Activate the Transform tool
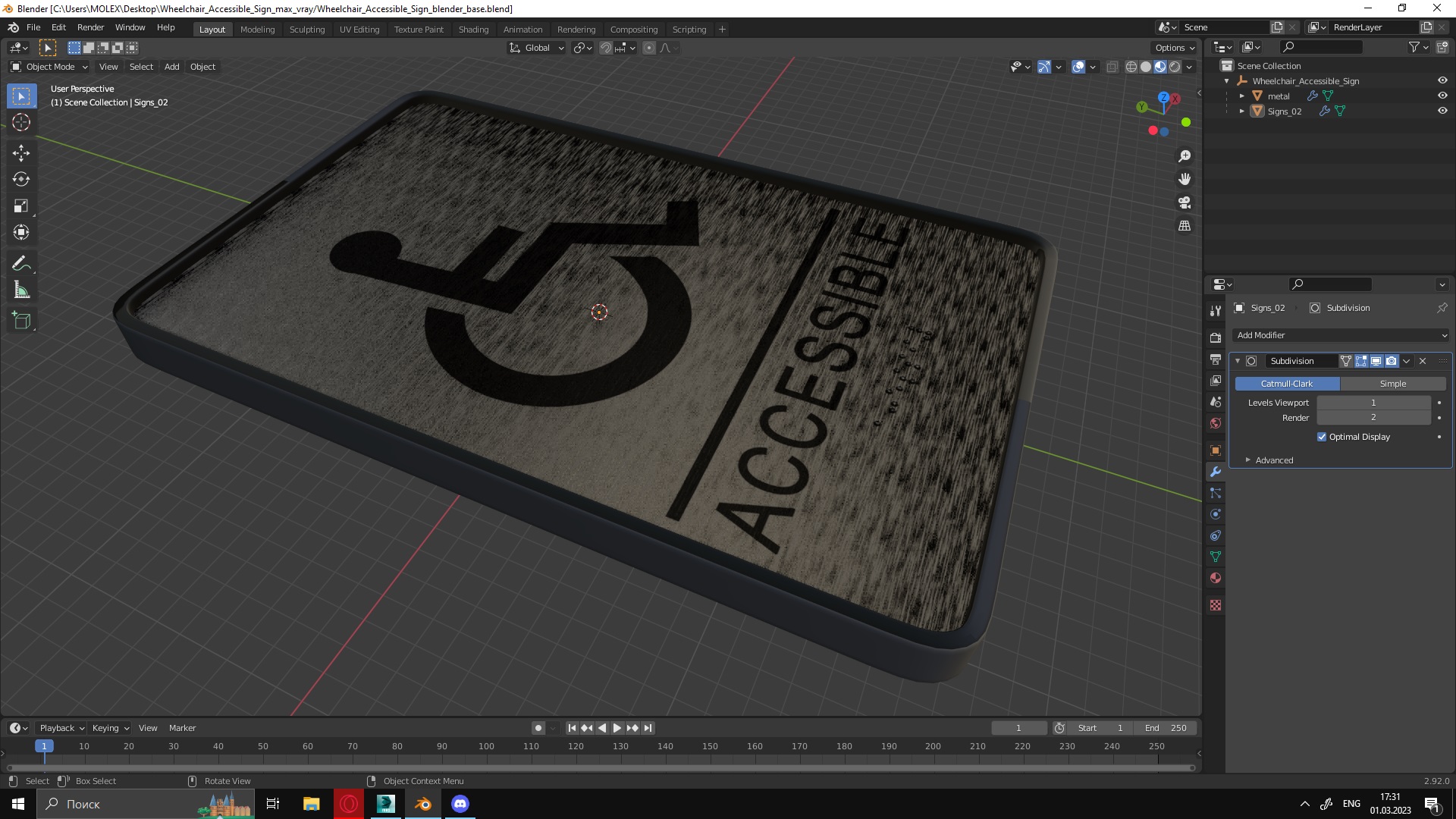The height and width of the screenshot is (819, 1456). 21,233
